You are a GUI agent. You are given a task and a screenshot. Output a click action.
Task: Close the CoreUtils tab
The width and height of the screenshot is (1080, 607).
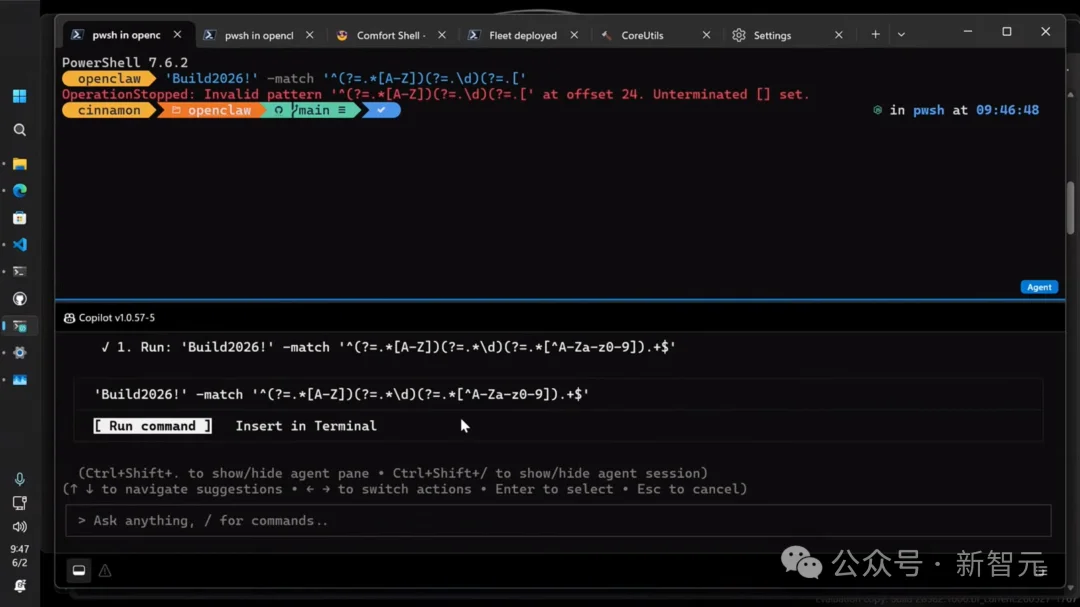pos(706,34)
